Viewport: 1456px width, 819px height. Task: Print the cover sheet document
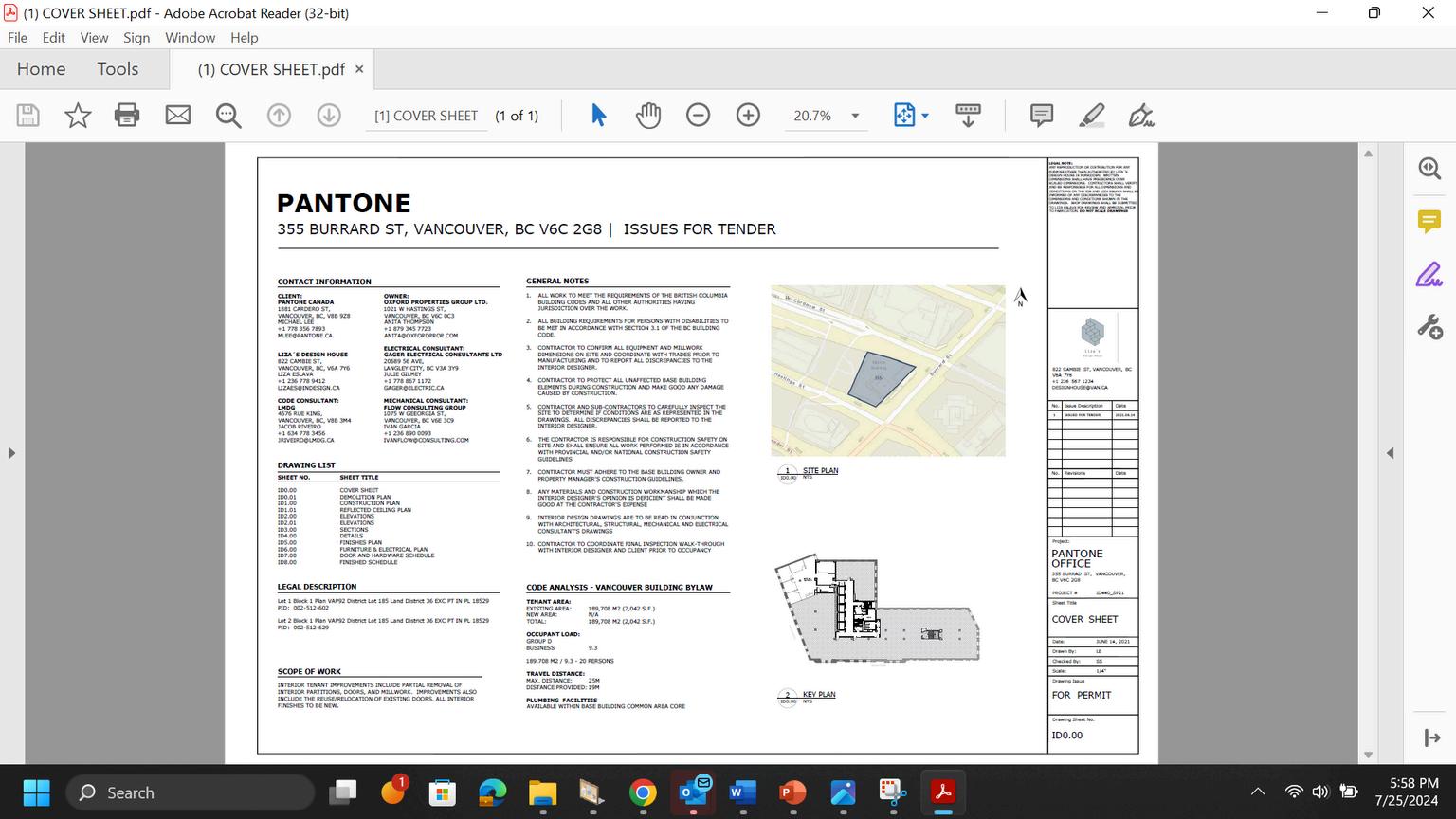127,116
